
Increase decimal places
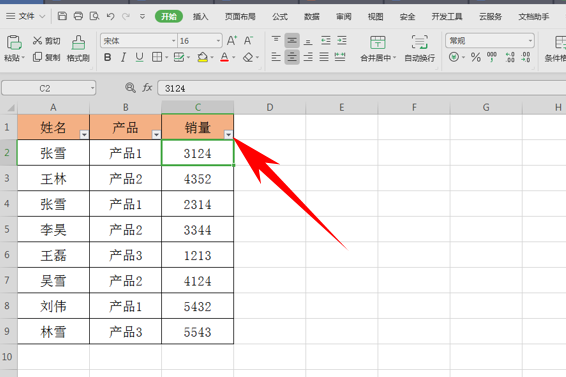(x=510, y=57)
